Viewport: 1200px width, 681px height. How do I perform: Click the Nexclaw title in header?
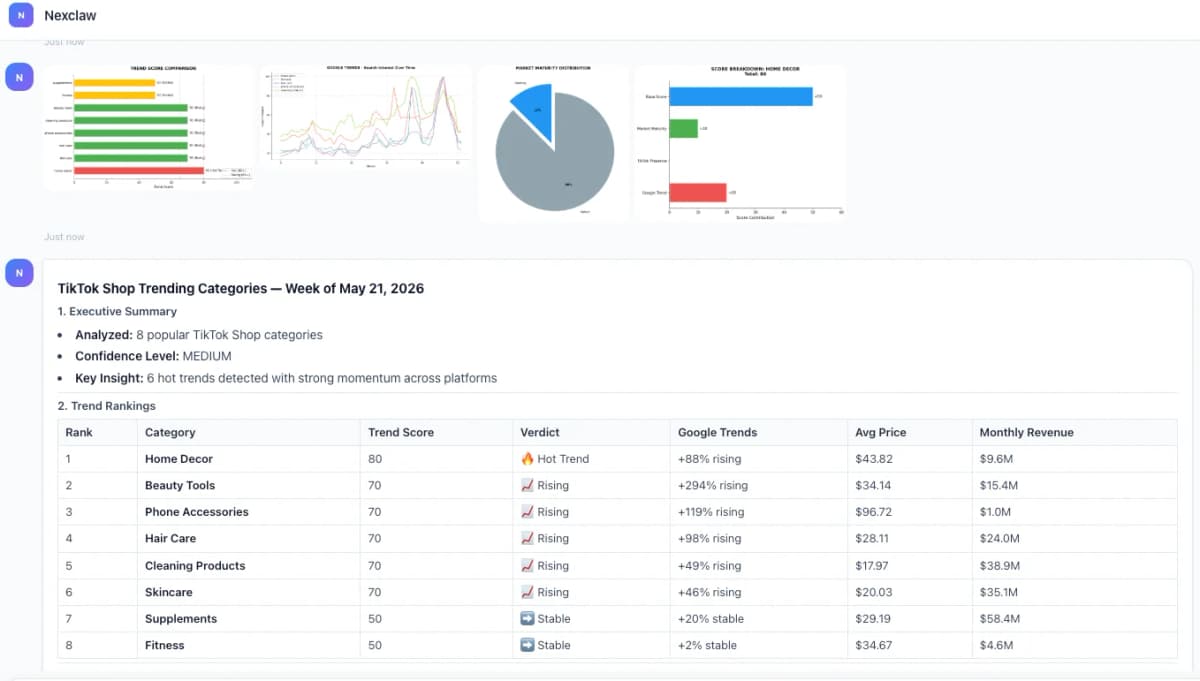70,16
